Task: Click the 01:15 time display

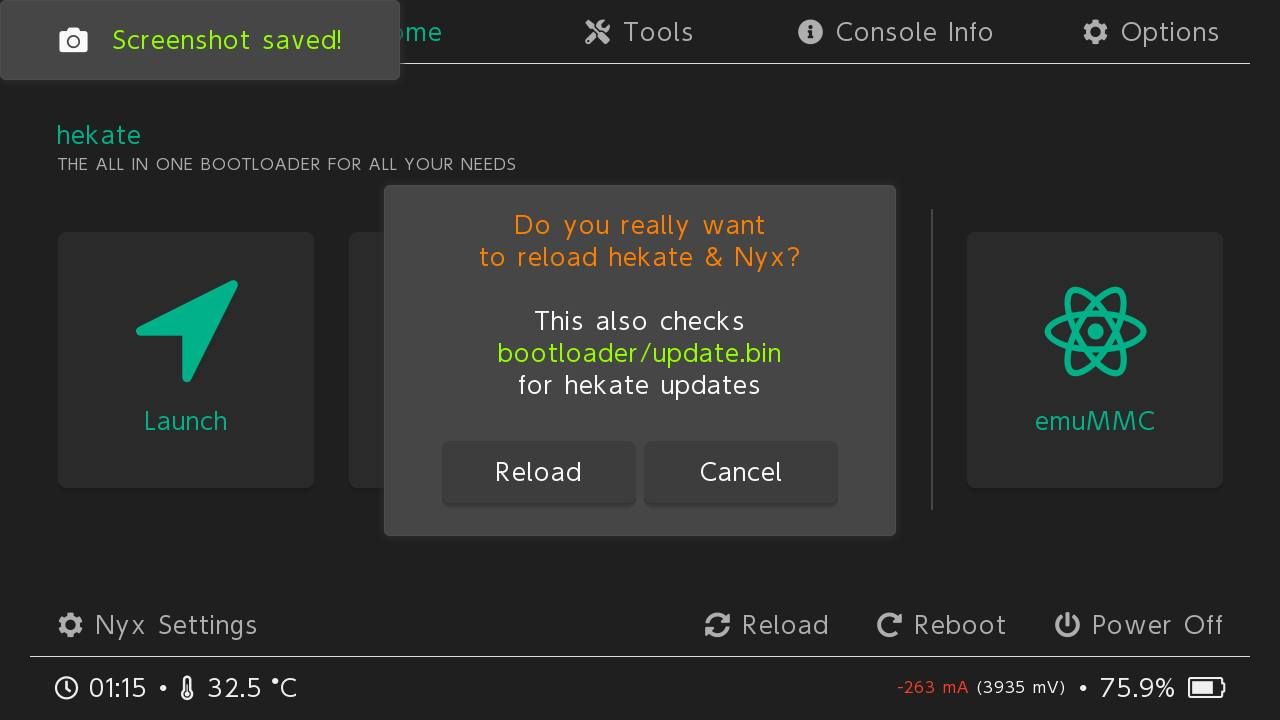Action: (117, 688)
